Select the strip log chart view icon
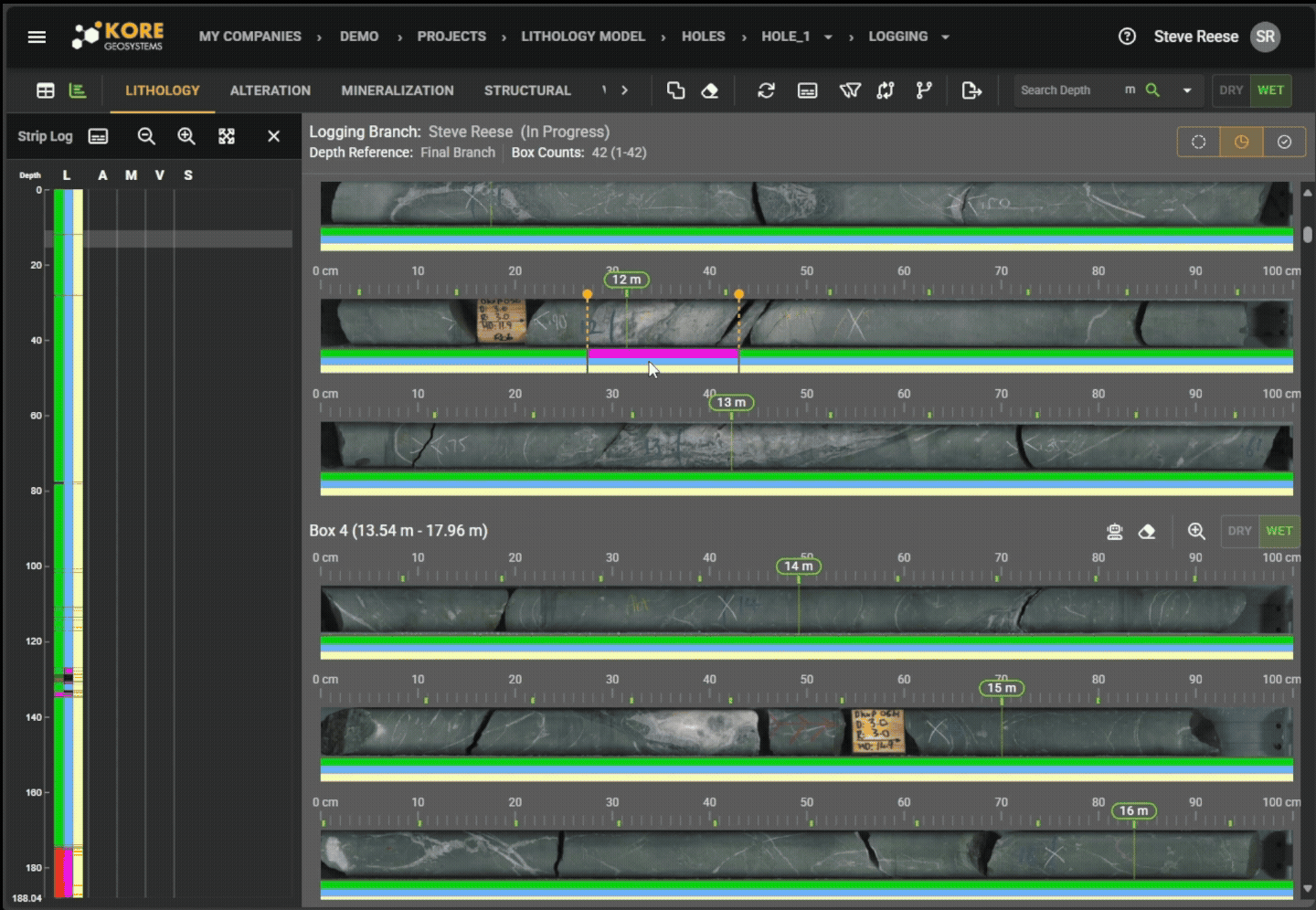Image resolution: width=1316 pixels, height=910 pixels. [x=78, y=90]
